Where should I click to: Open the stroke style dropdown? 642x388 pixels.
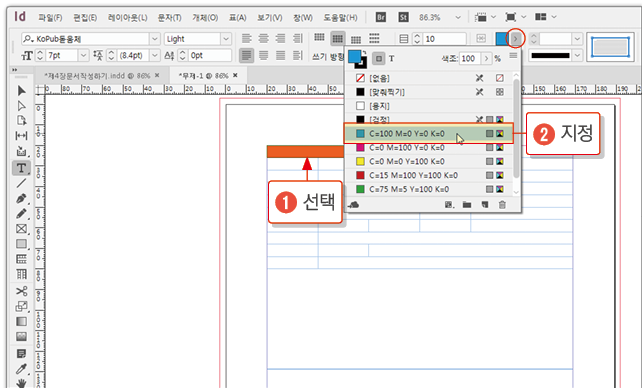(577, 55)
